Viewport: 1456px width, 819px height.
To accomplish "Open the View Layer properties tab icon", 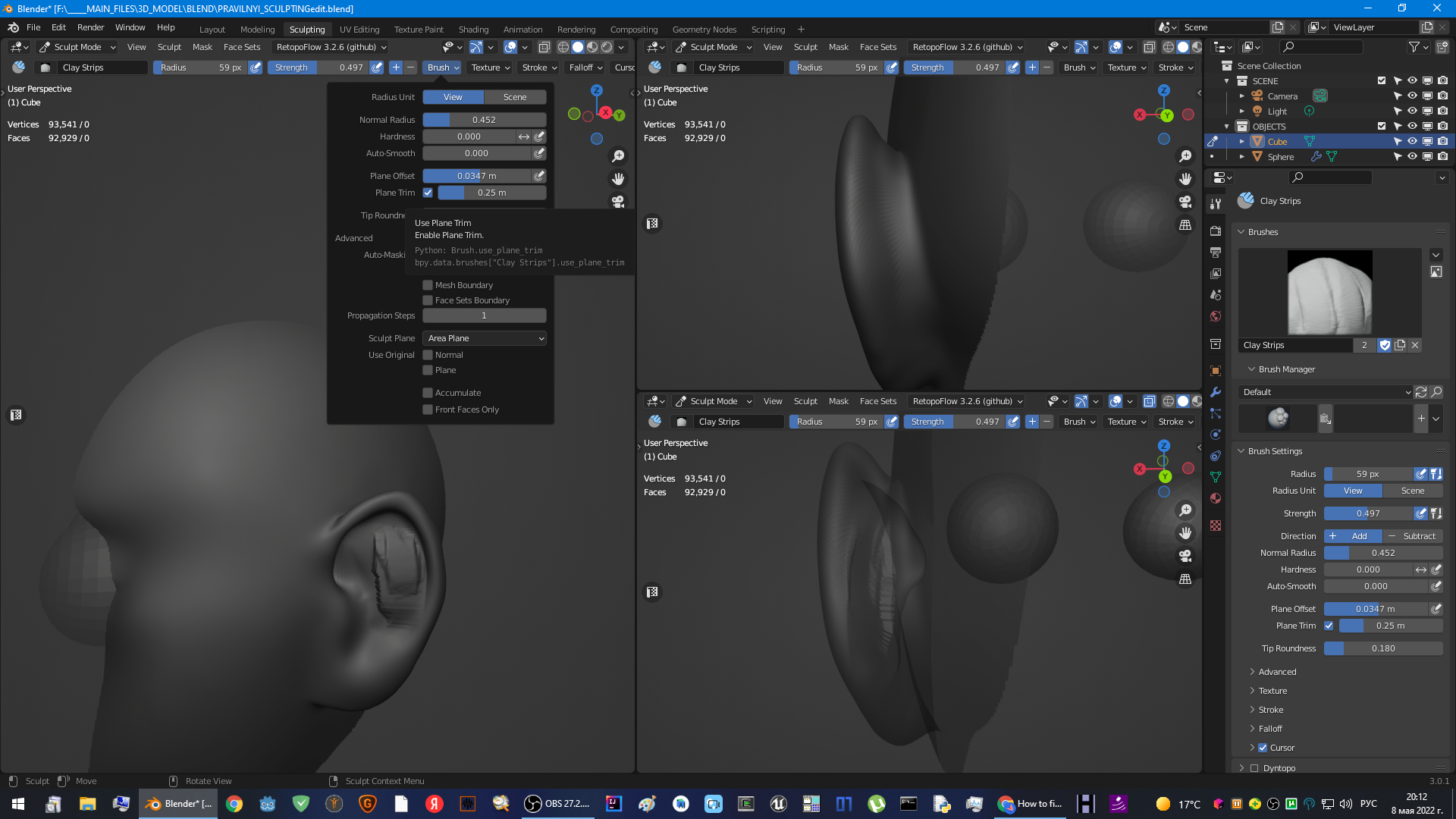I will [1216, 274].
